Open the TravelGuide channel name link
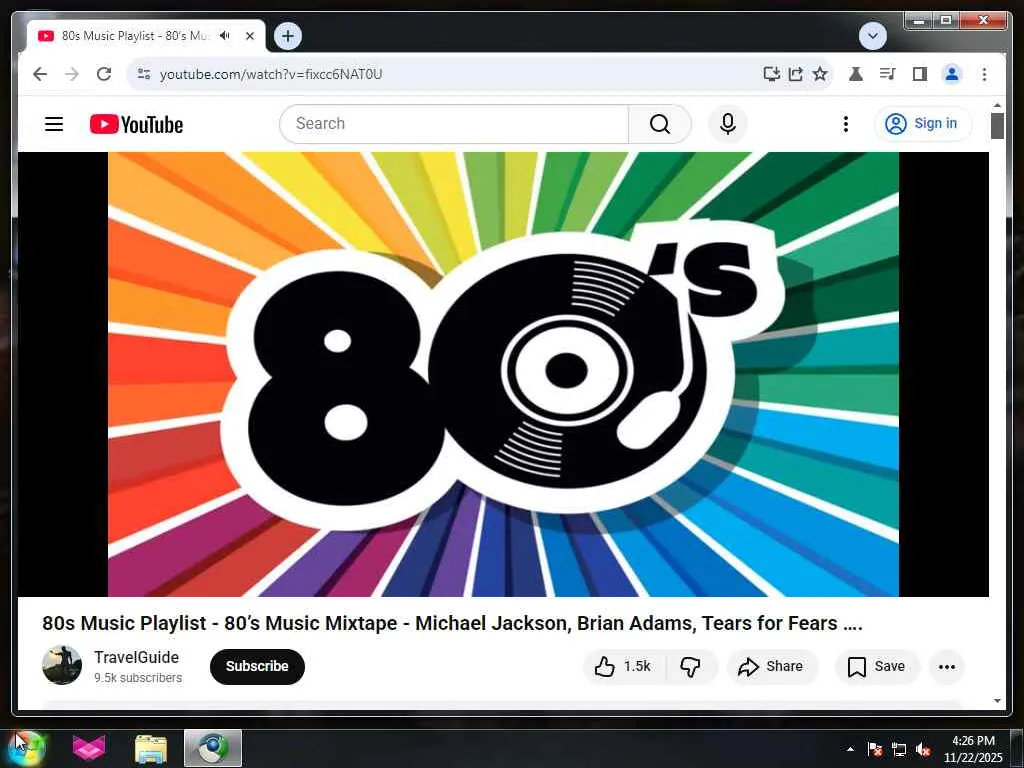The height and width of the screenshot is (768, 1024). (136, 658)
